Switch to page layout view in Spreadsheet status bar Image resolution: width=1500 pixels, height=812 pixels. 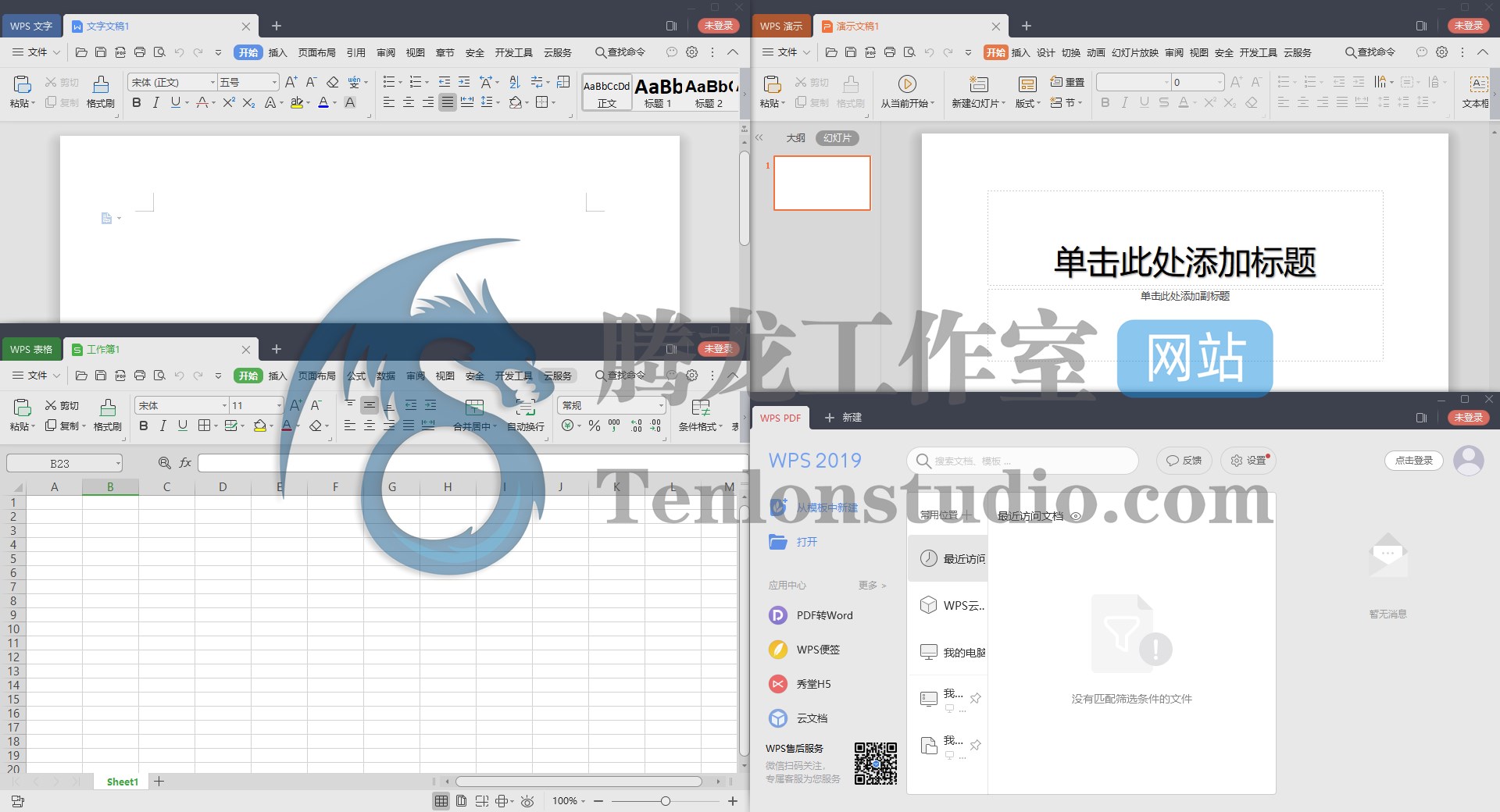(x=461, y=801)
